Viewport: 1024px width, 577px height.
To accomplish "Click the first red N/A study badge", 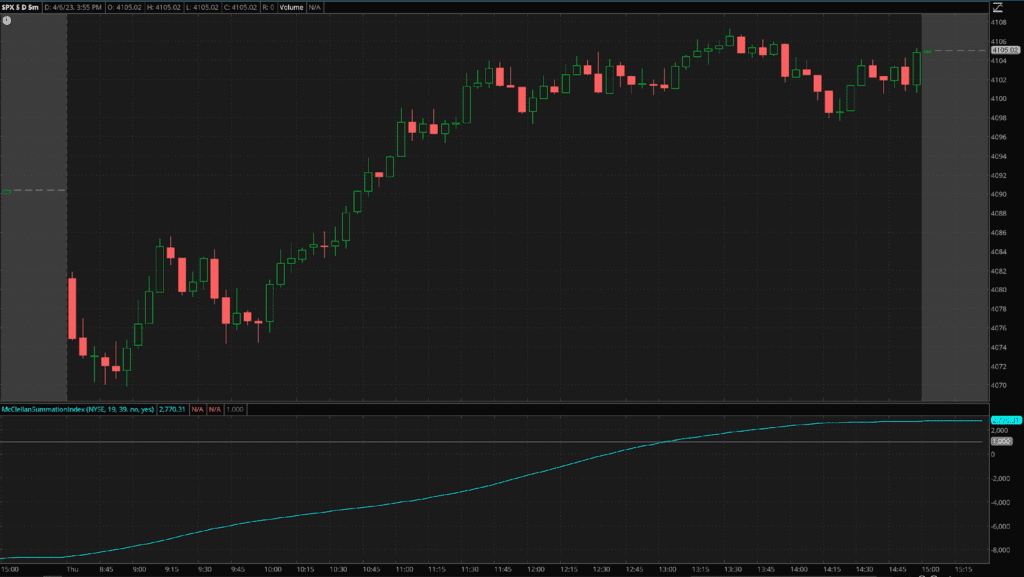I will pos(200,409).
